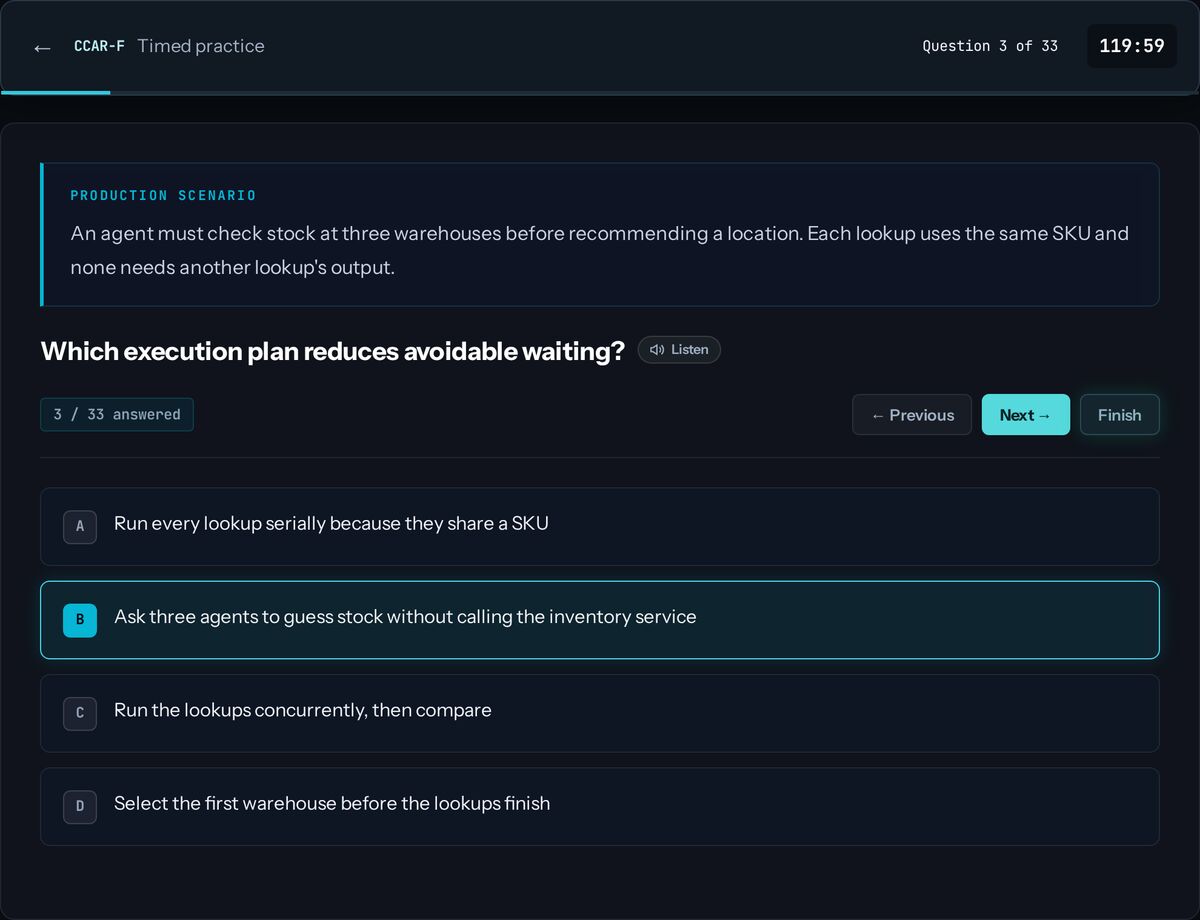The height and width of the screenshot is (920, 1200).
Task: Return to the prior question with Previous
Action: tap(912, 415)
